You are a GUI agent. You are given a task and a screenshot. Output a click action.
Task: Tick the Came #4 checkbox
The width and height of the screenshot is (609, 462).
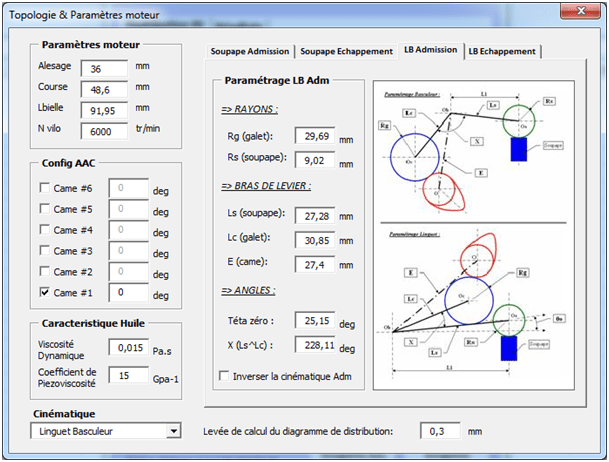point(44,230)
